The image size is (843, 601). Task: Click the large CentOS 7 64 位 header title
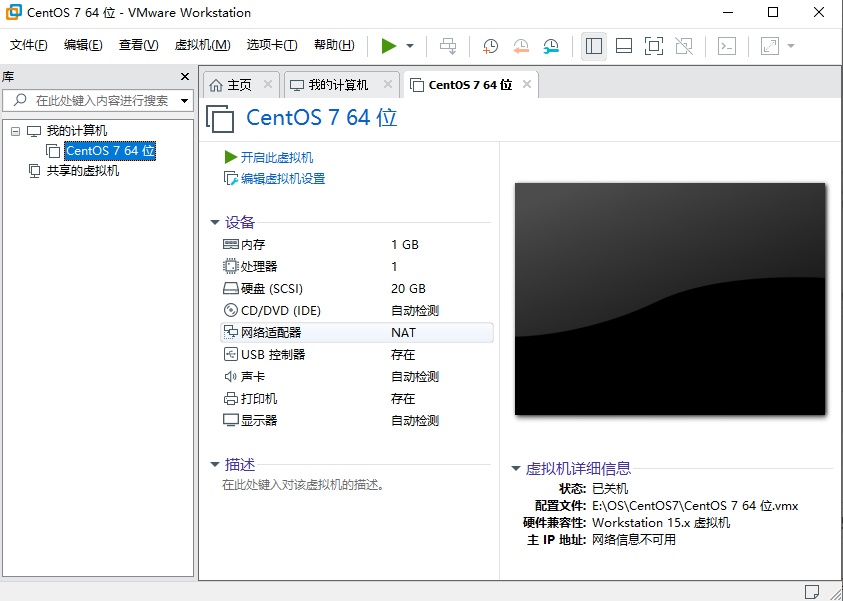tap(322, 117)
